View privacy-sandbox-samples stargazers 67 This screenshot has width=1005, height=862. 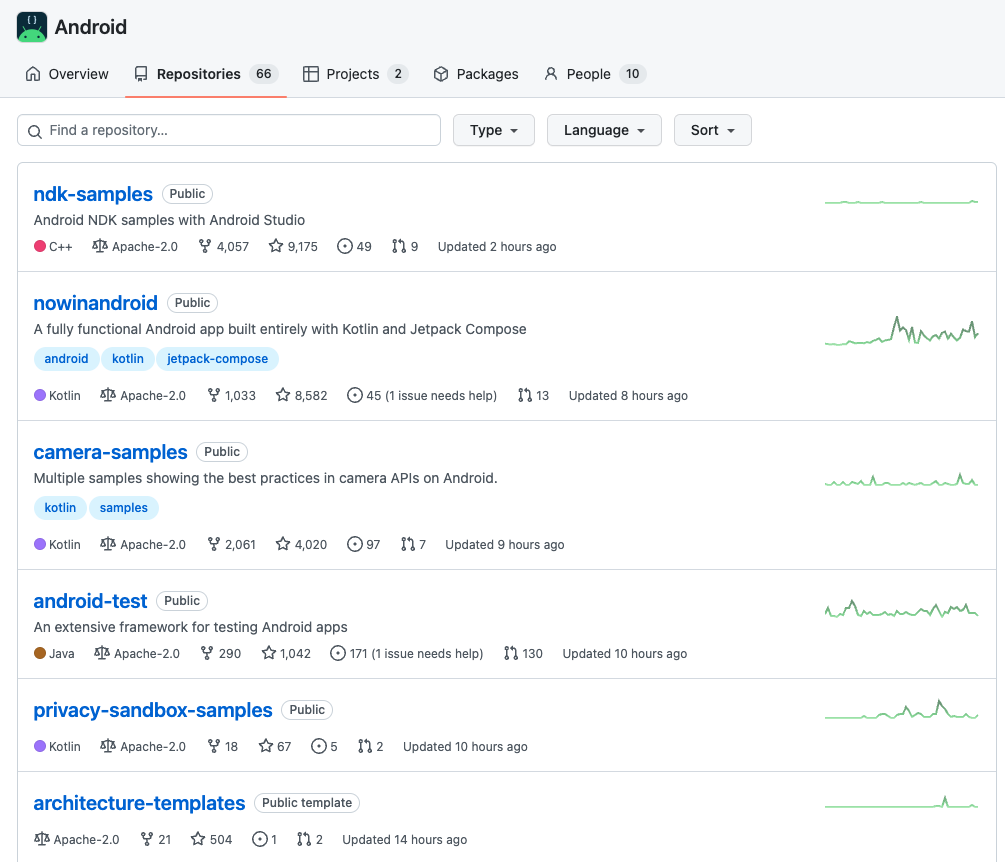click(x=275, y=747)
